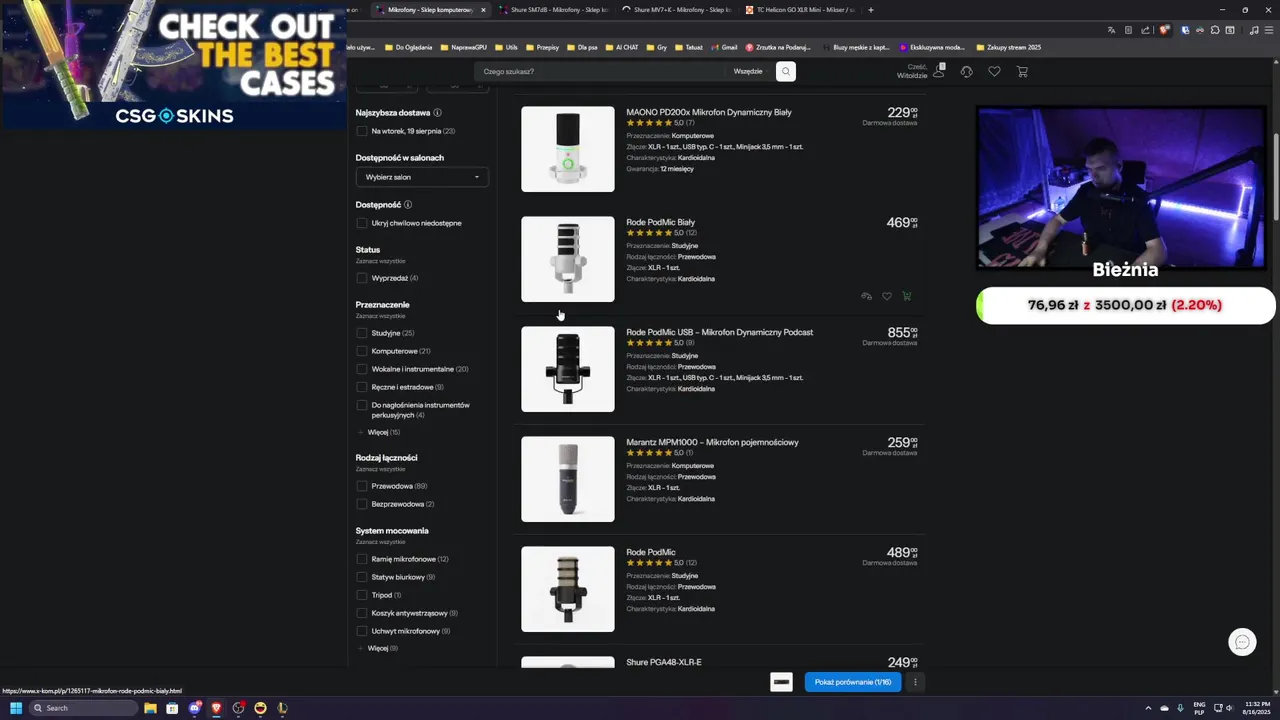Viewport: 1280px width, 720px height.
Task: Open Zakupy stream 2025 bookmark folder
Action: point(1008,47)
